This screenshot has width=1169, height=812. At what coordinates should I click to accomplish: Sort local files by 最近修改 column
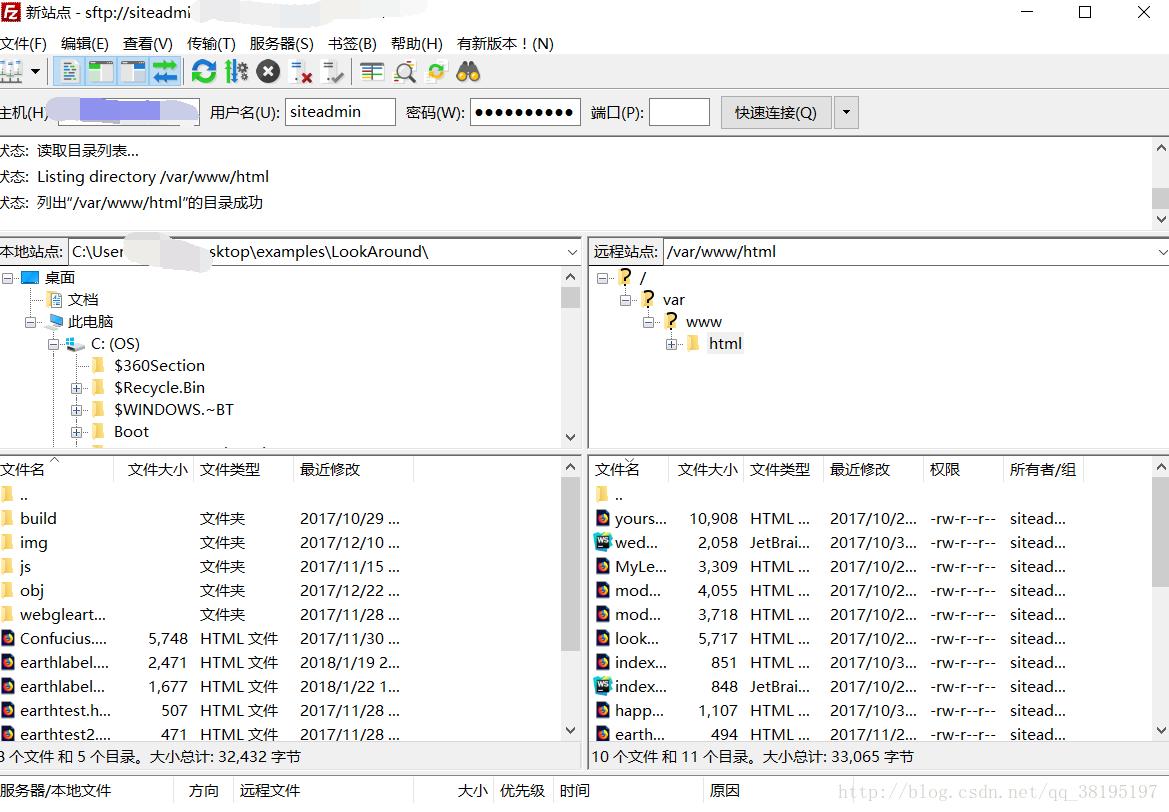(353, 470)
